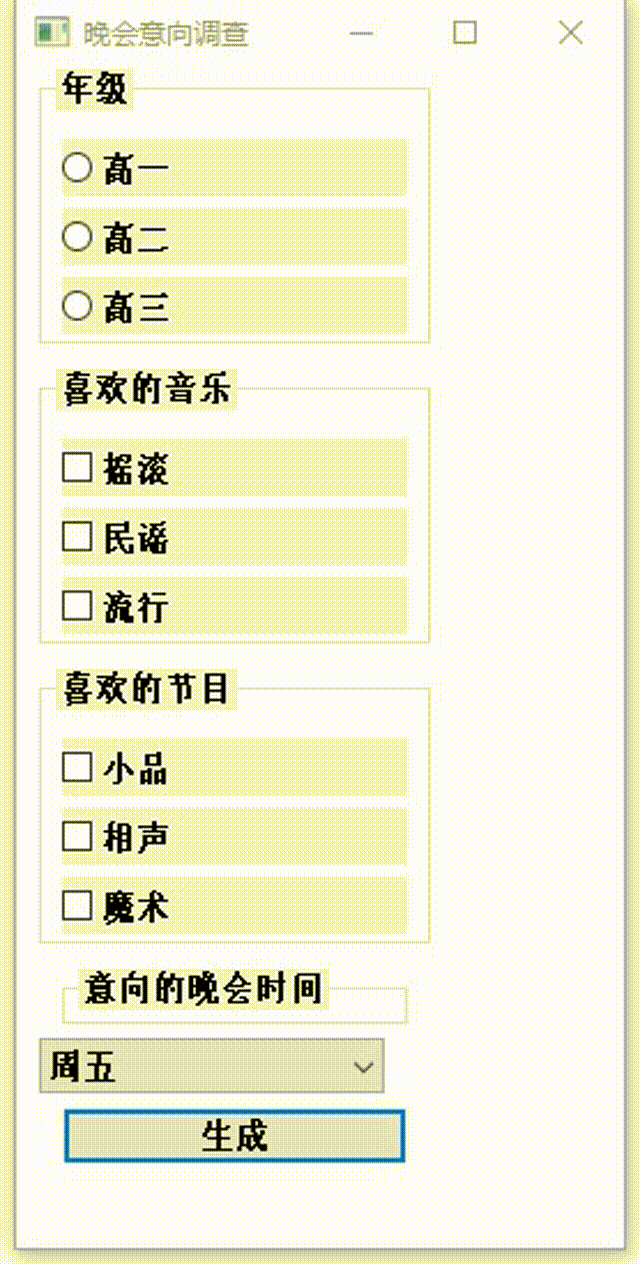Open the 周五 day dropdown

point(200,1064)
